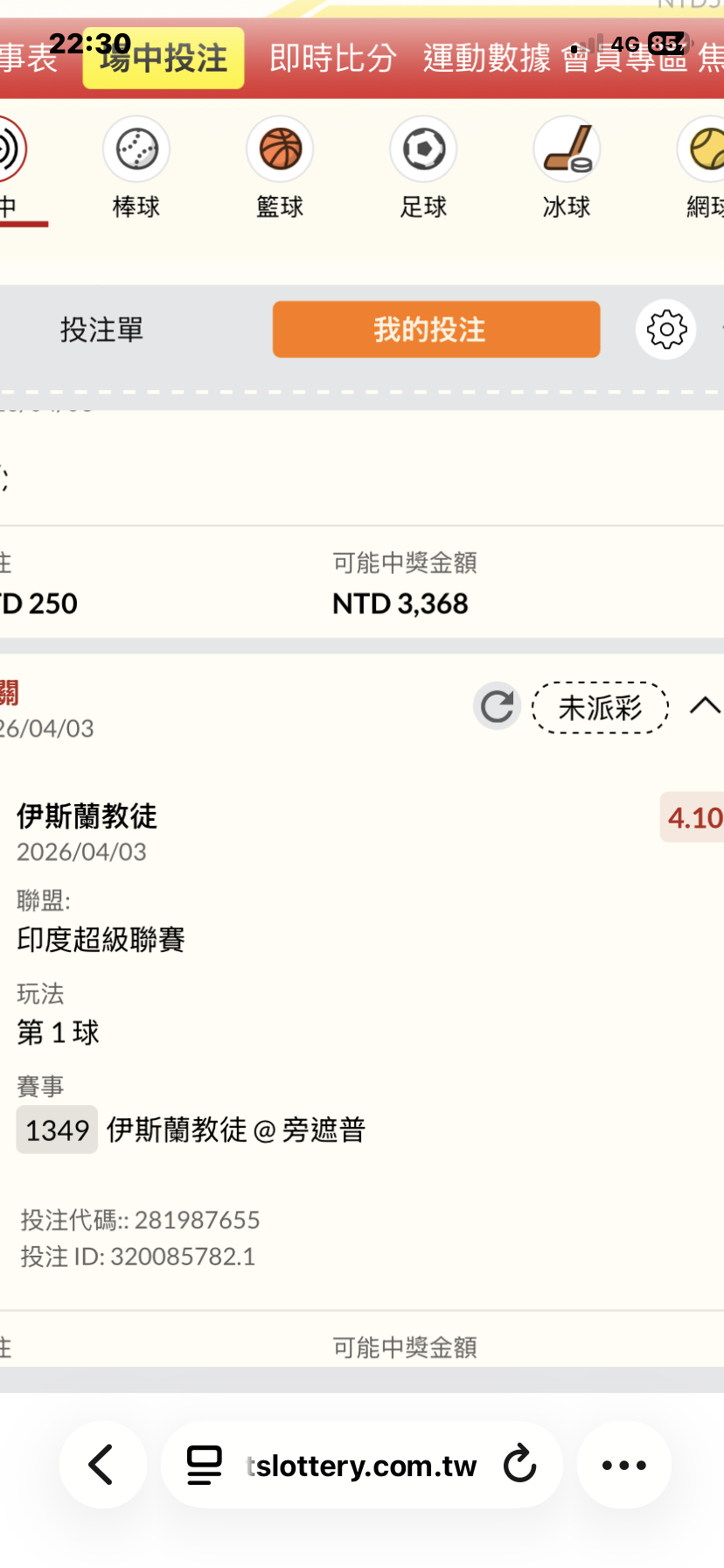
Task: Select 場中投注 in-play betting menu
Action: point(164,59)
